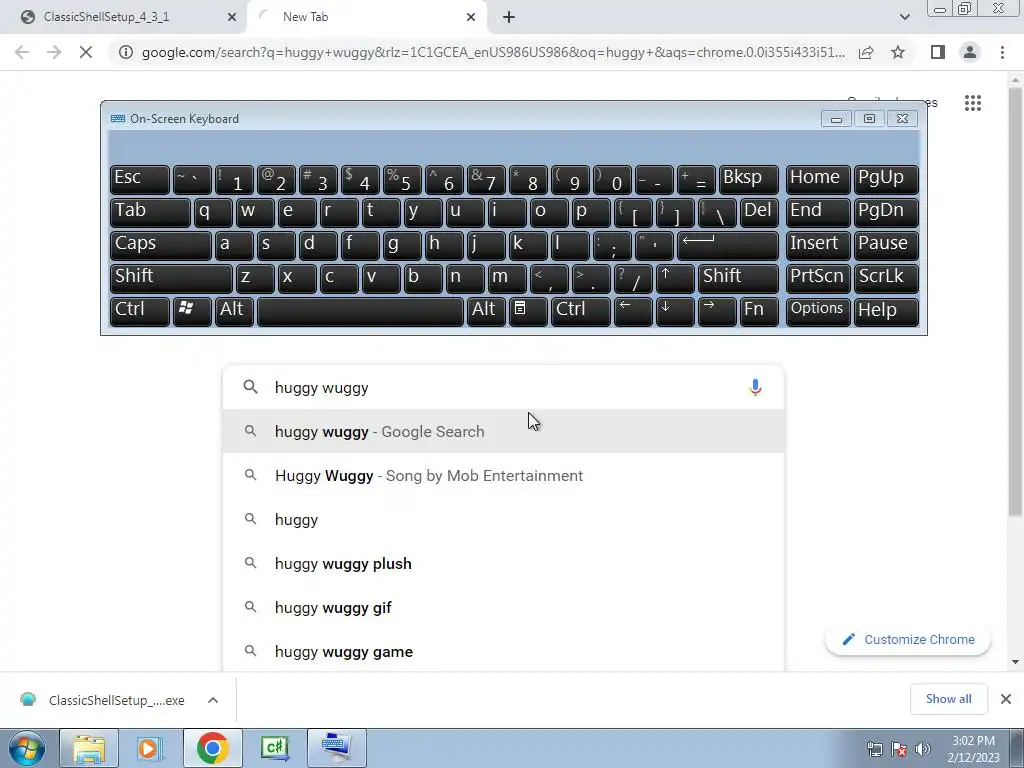Toggle the Caps key on keyboard
Image resolution: width=1024 pixels, height=768 pixels.
click(x=161, y=245)
